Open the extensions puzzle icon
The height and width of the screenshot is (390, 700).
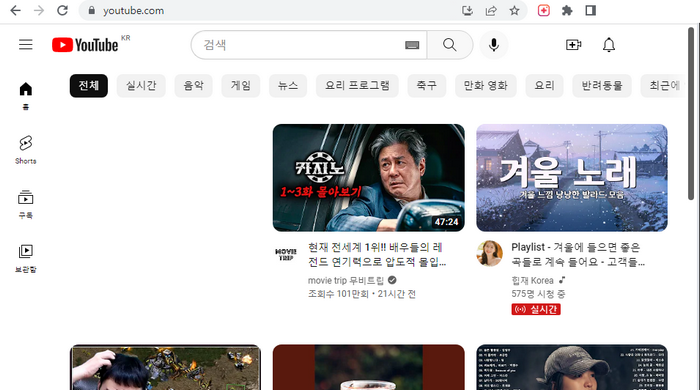tap(567, 10)
